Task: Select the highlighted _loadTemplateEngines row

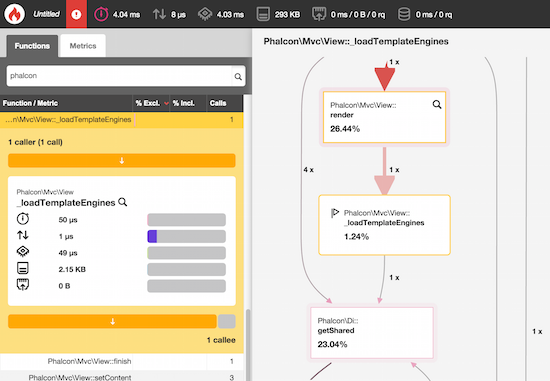Action: coord(122,120)
